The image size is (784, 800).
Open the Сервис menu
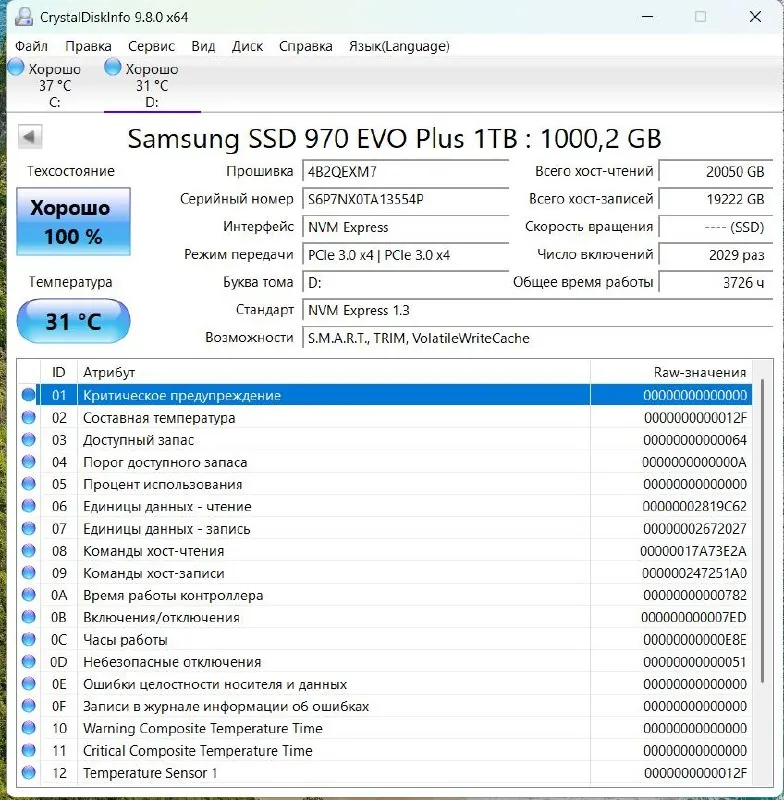(x=151, y=46)
